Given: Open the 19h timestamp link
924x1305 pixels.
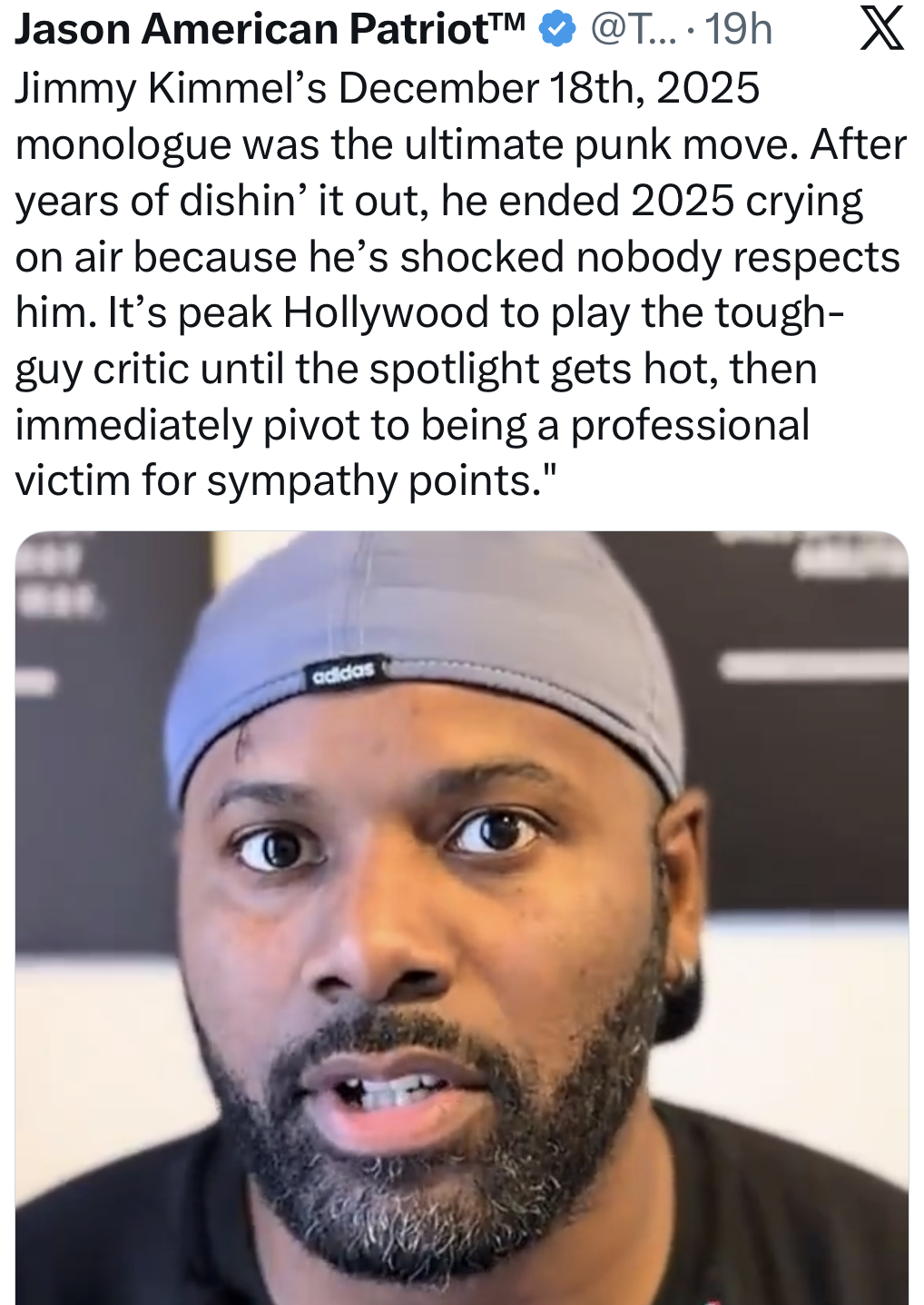Looking at the screenshot, I should (739, 29).
